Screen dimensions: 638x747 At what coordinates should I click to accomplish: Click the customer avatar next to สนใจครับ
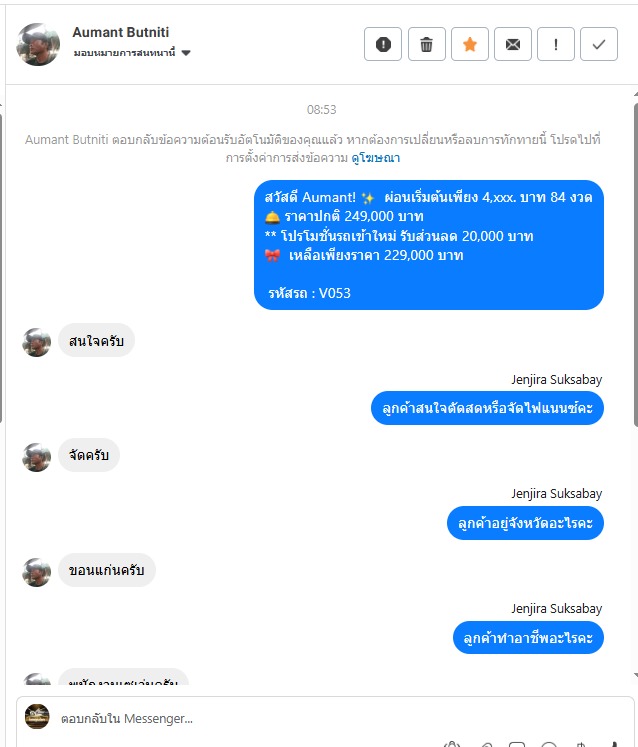tap(37, 342)
